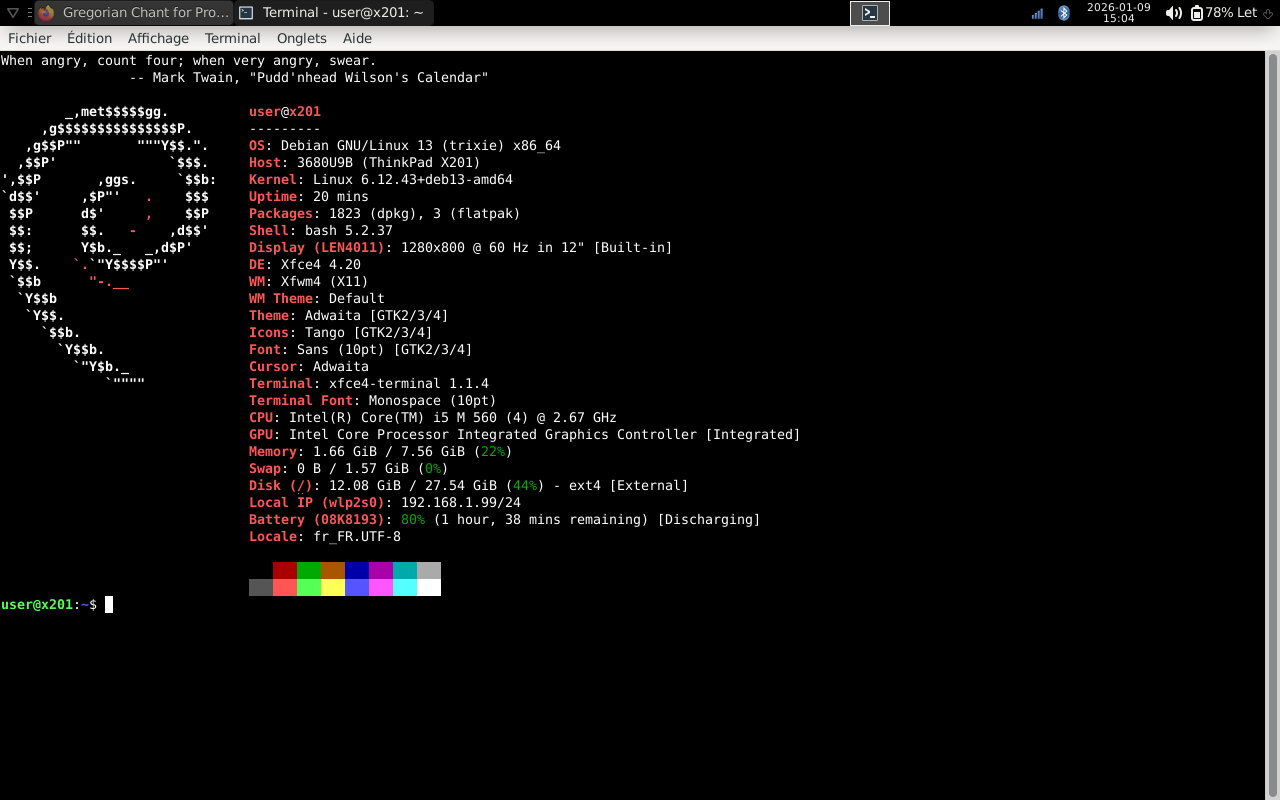The height and width of the screenshot is (800, 1280).
Task: Click the standalone terminal icon in the top panel
Action: tap(870, 13)
